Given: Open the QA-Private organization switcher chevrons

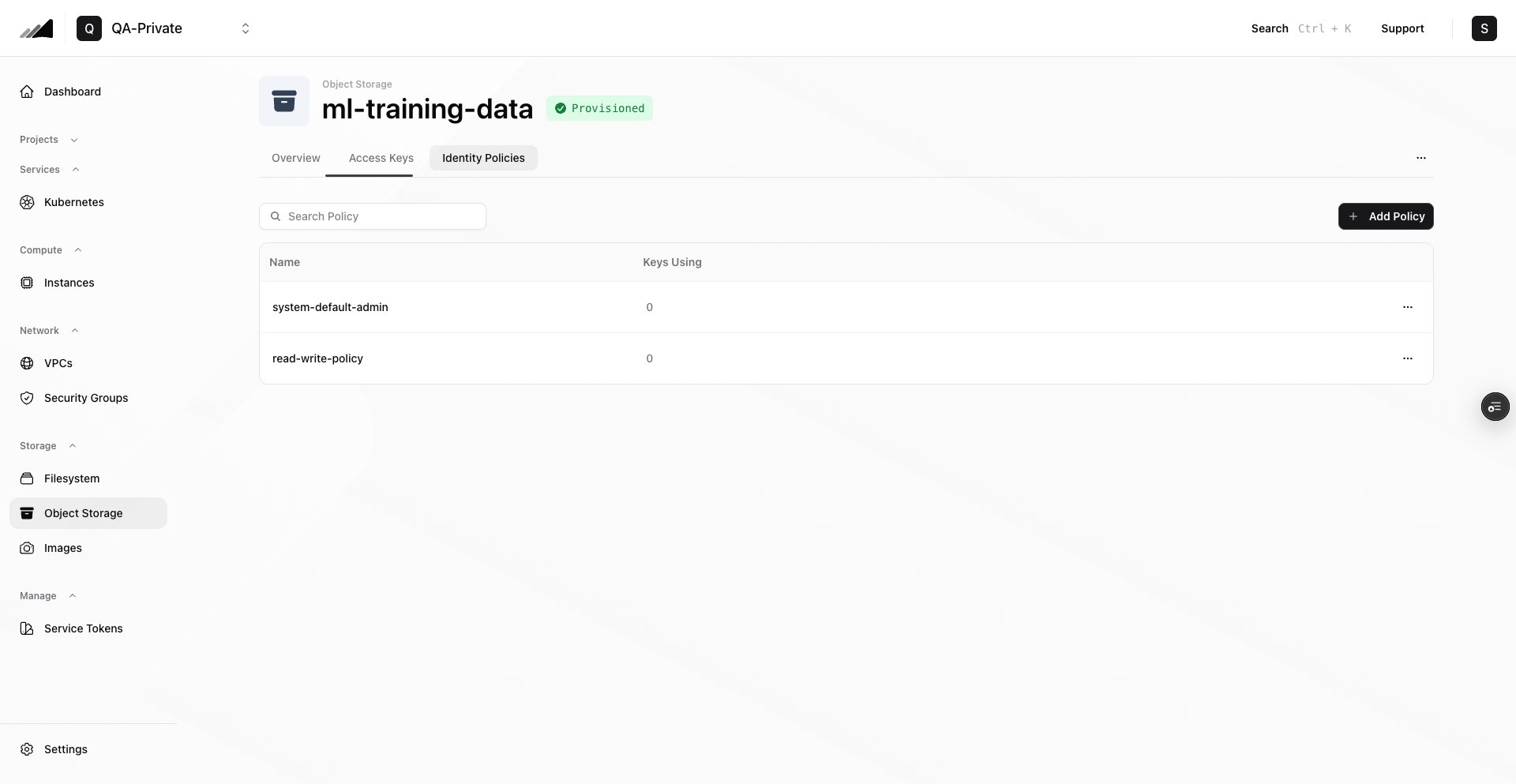Looking at the screenshot, I should point(246,28).
